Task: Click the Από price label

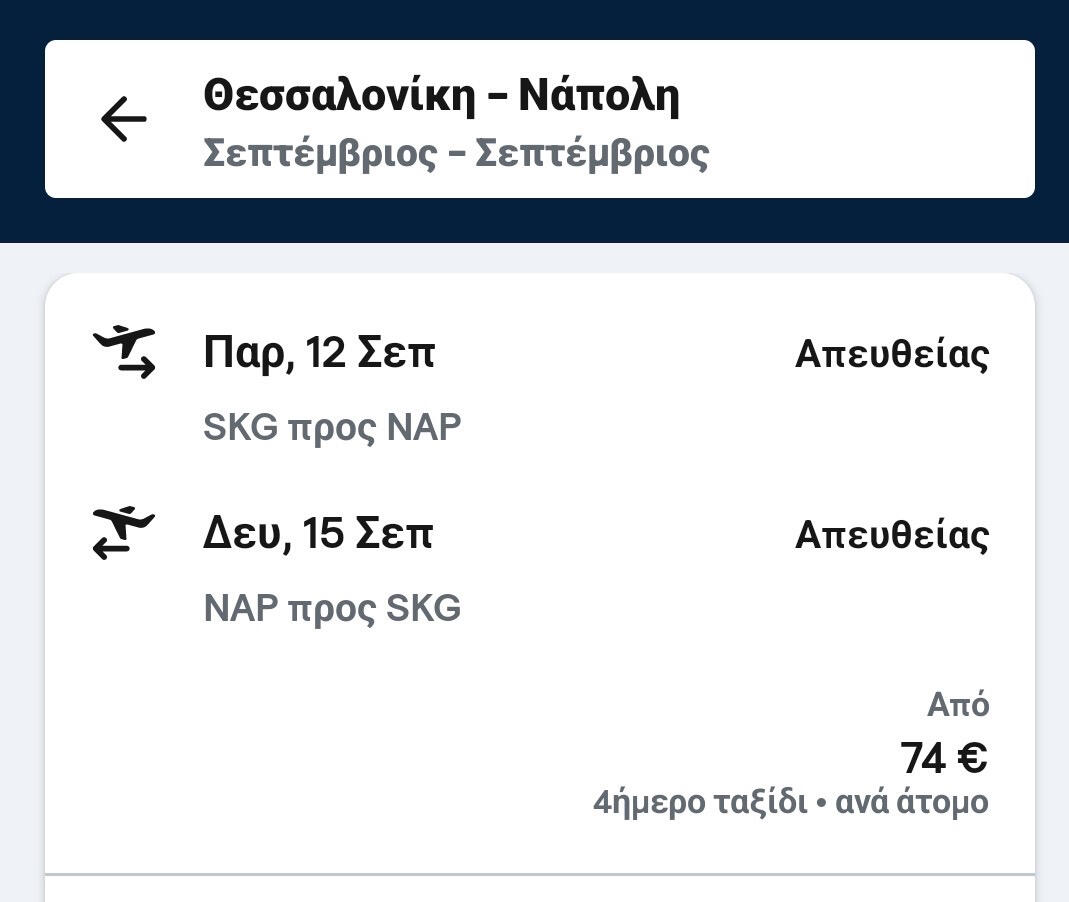Action: pyautogui.click(x=957, y=705)
